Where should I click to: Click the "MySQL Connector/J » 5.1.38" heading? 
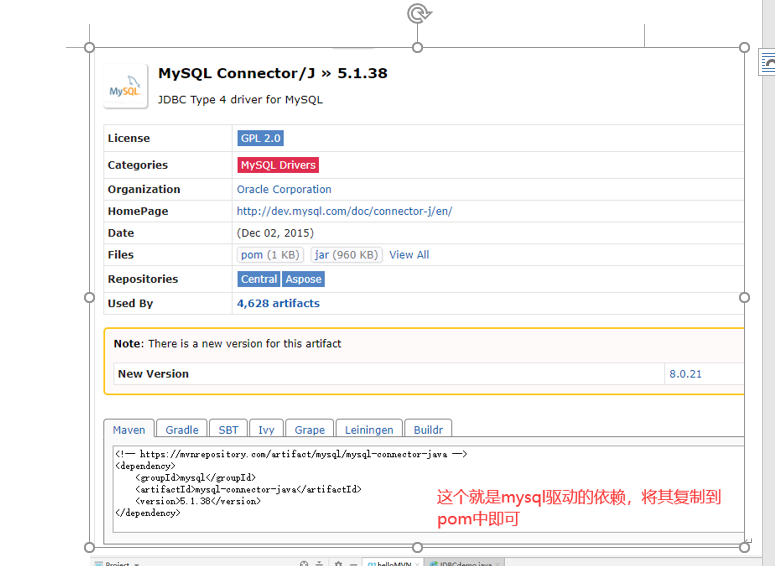point(273,73)
